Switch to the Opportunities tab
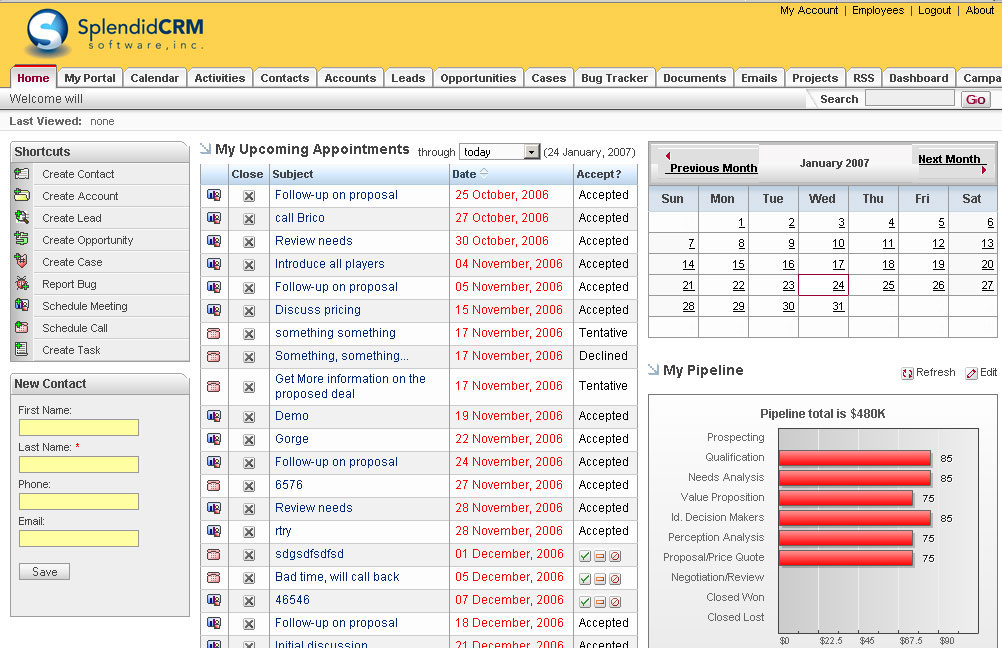1002x648 pixels. (x=478, y=78)
